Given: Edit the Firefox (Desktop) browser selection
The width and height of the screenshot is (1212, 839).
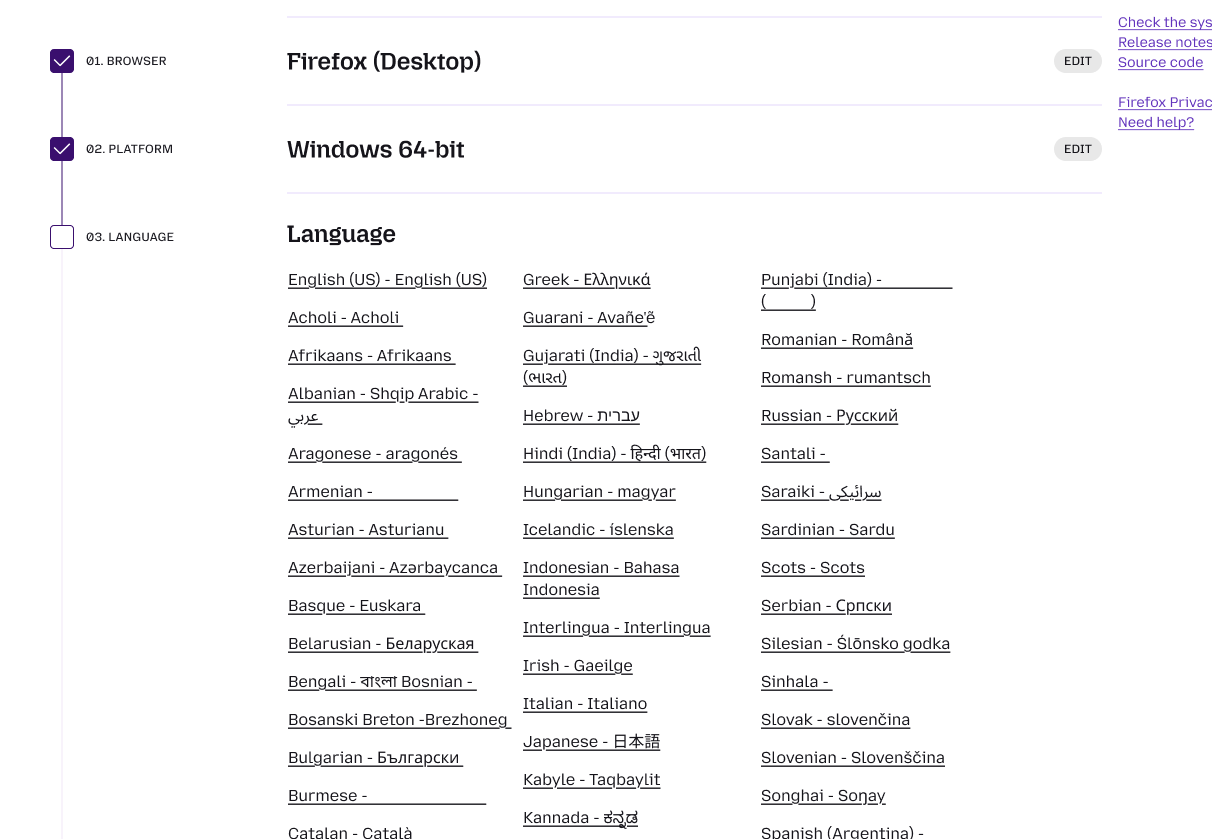Looking at the screenshot, I should click(x=1077, y=61).
